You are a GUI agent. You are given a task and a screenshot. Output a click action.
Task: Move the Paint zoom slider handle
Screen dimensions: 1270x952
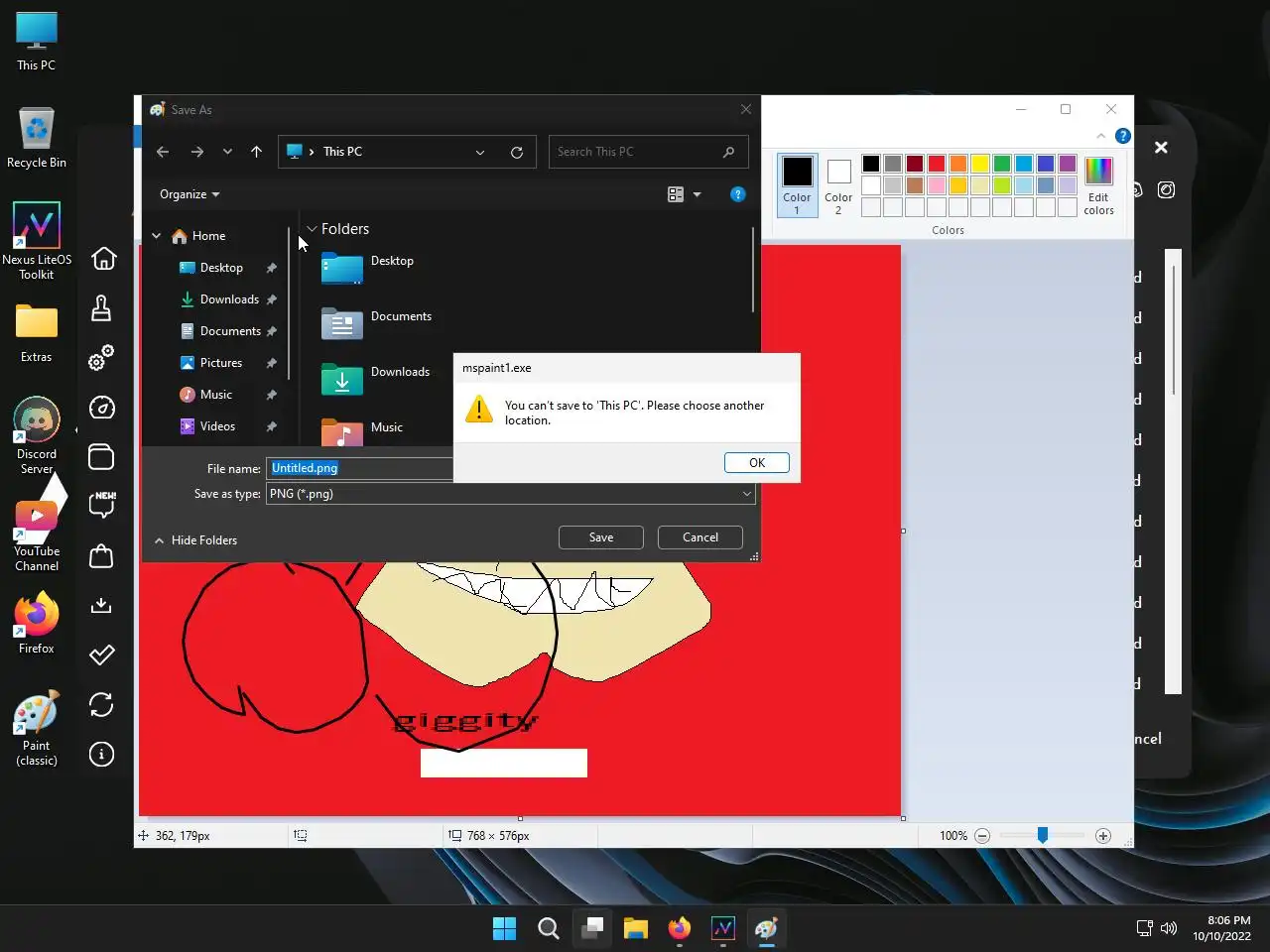1043,836
